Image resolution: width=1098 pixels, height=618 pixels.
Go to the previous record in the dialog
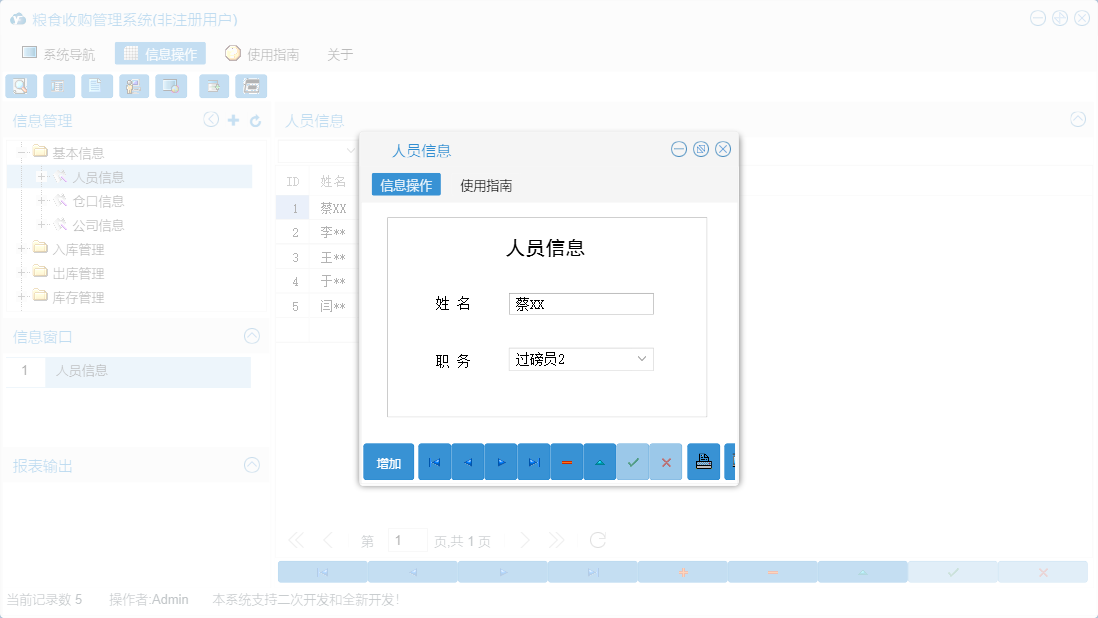click(x=467, y=461)
